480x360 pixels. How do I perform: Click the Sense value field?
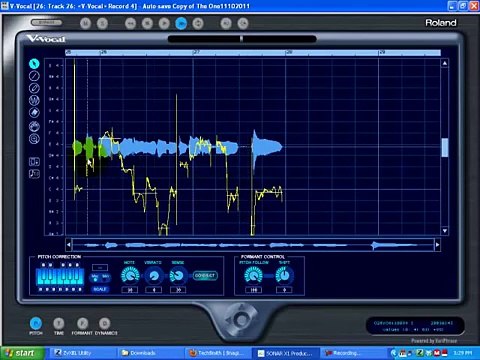[178, 290]
